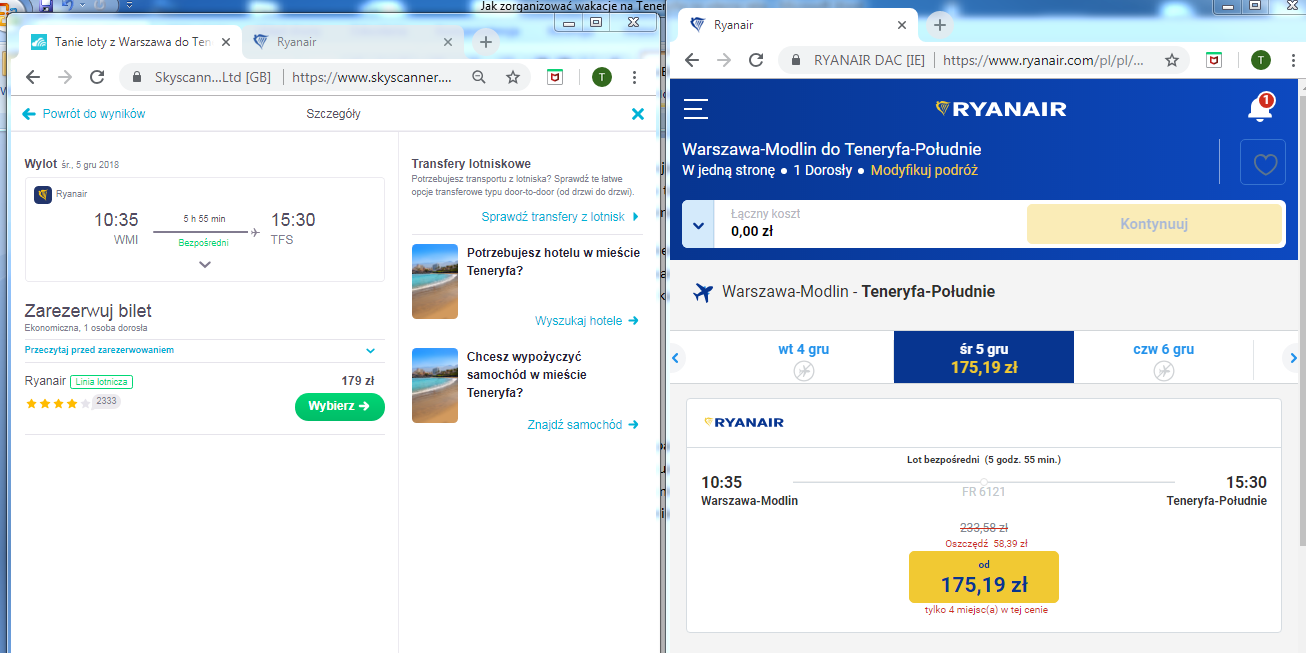This screenshot has width=1306, height=653.
Task: Open the green T profile avatar in Ryanair window
Action: tap(1260, 60)
